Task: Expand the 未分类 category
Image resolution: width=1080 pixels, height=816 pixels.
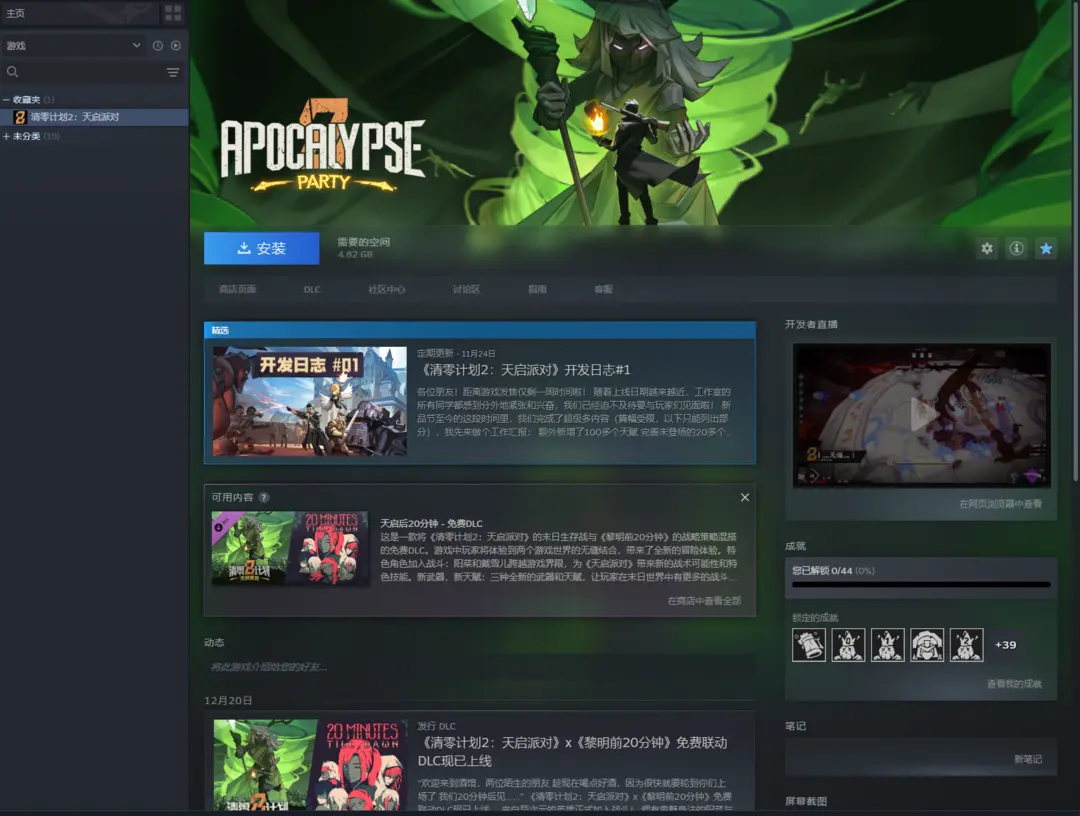Action: coord(6,136)
